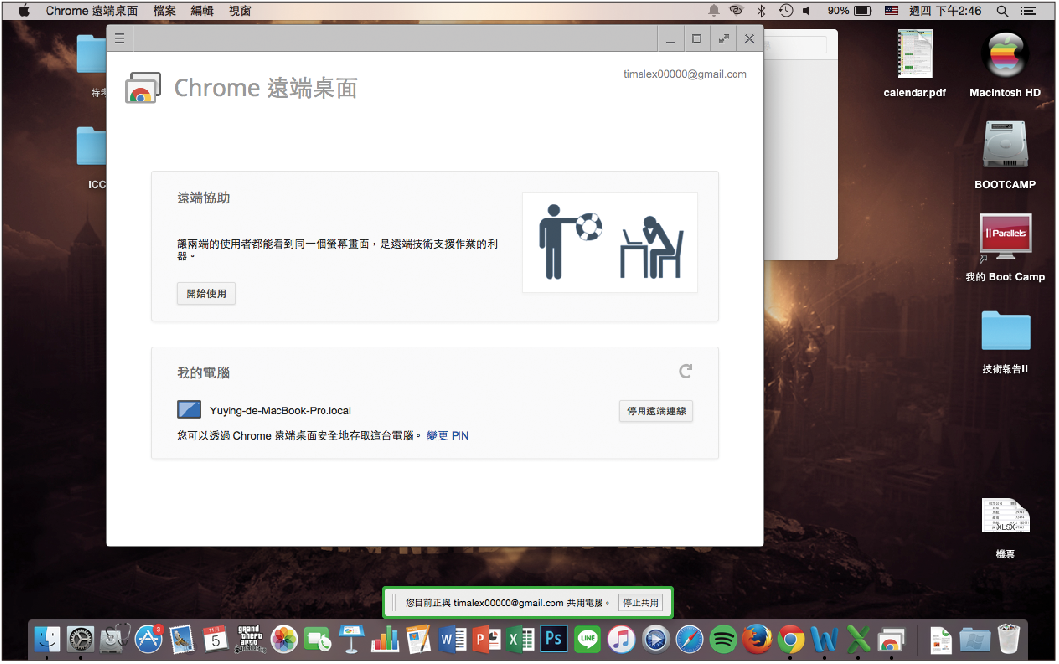Image resolution: width=1059 pixels, height=664 pixels.
Task: Click the remote assistance illustration
Action: click(610, 242)
